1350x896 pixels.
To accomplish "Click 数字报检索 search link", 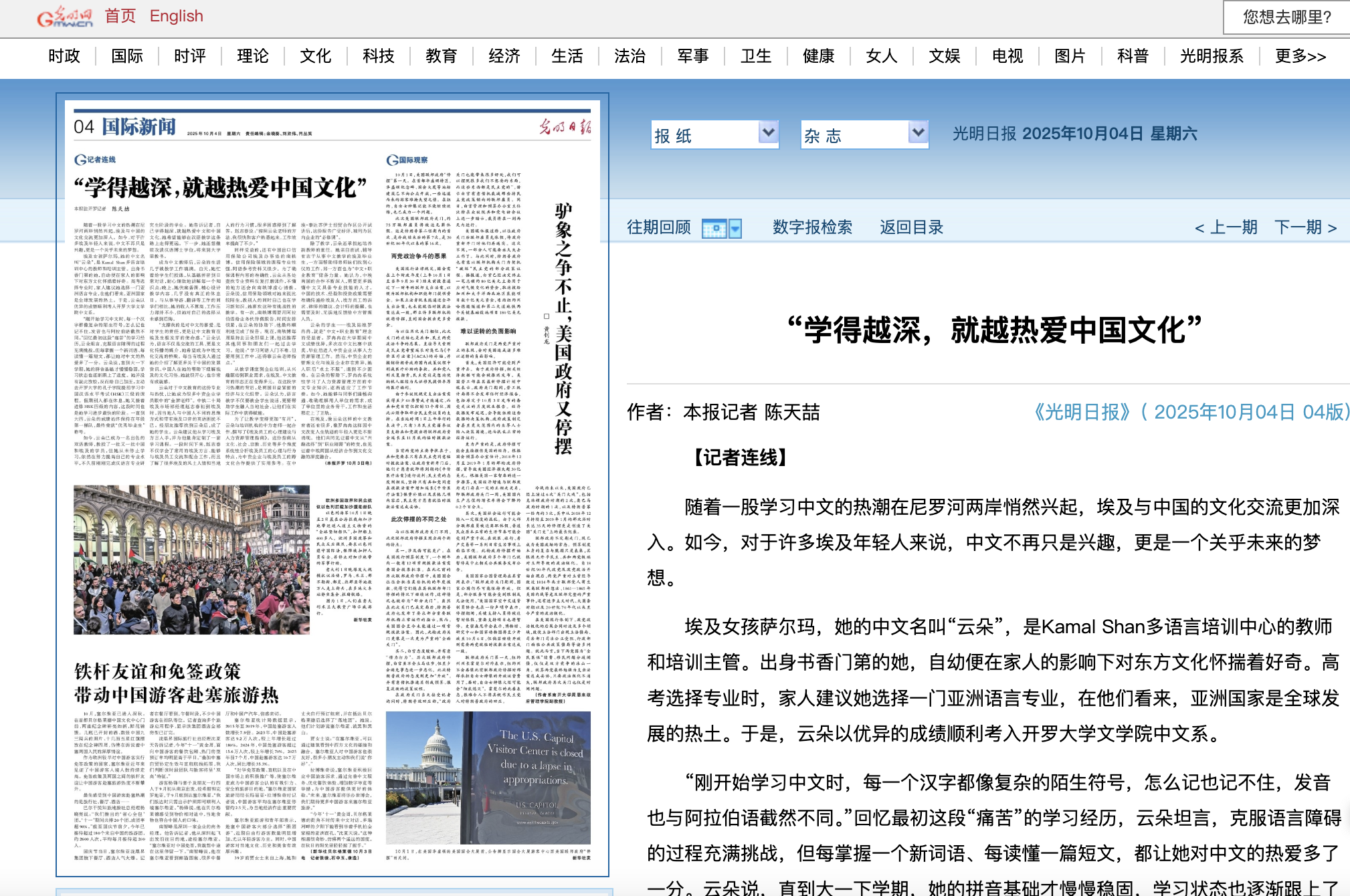I will [x=812, y=227].
